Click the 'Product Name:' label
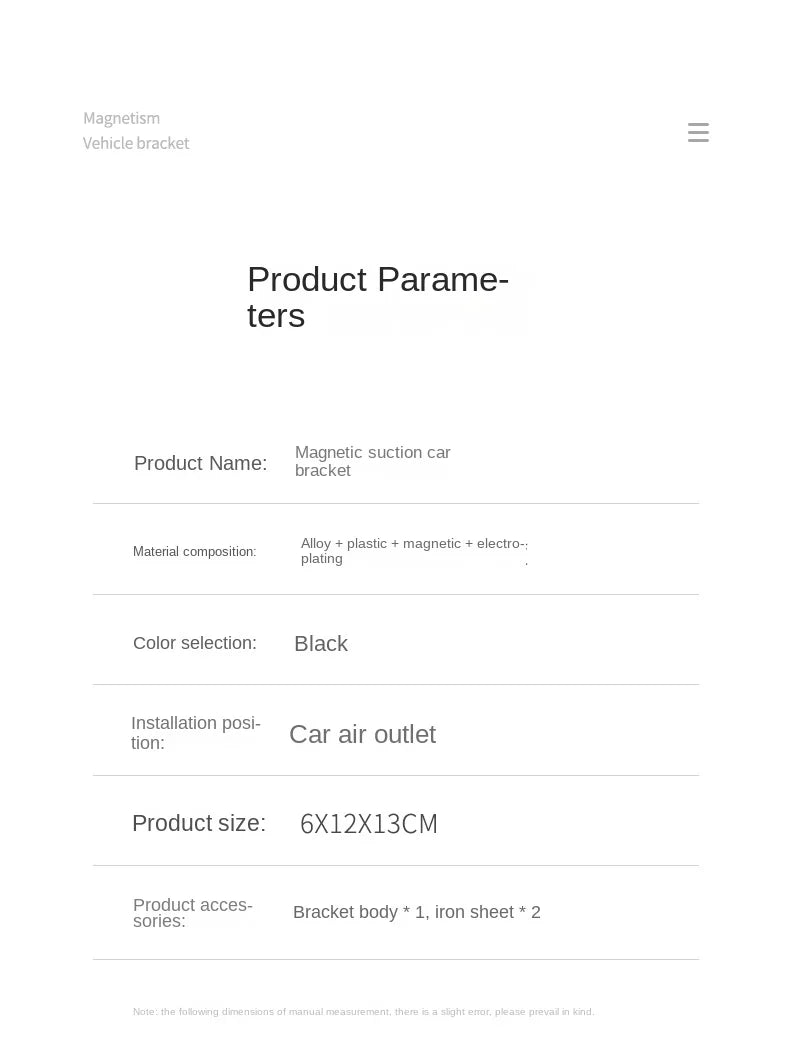 [x=200, y=463]
